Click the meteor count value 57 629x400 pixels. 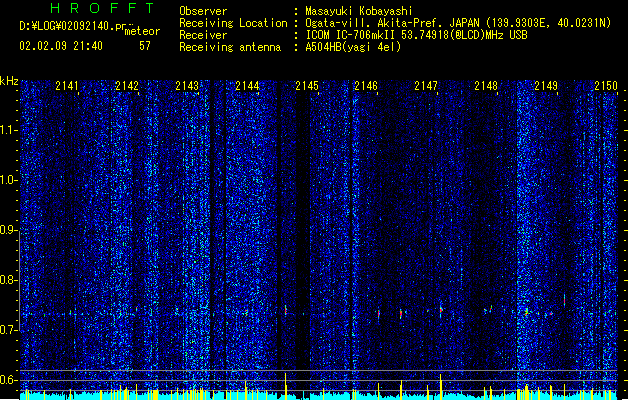pos(145,46)
